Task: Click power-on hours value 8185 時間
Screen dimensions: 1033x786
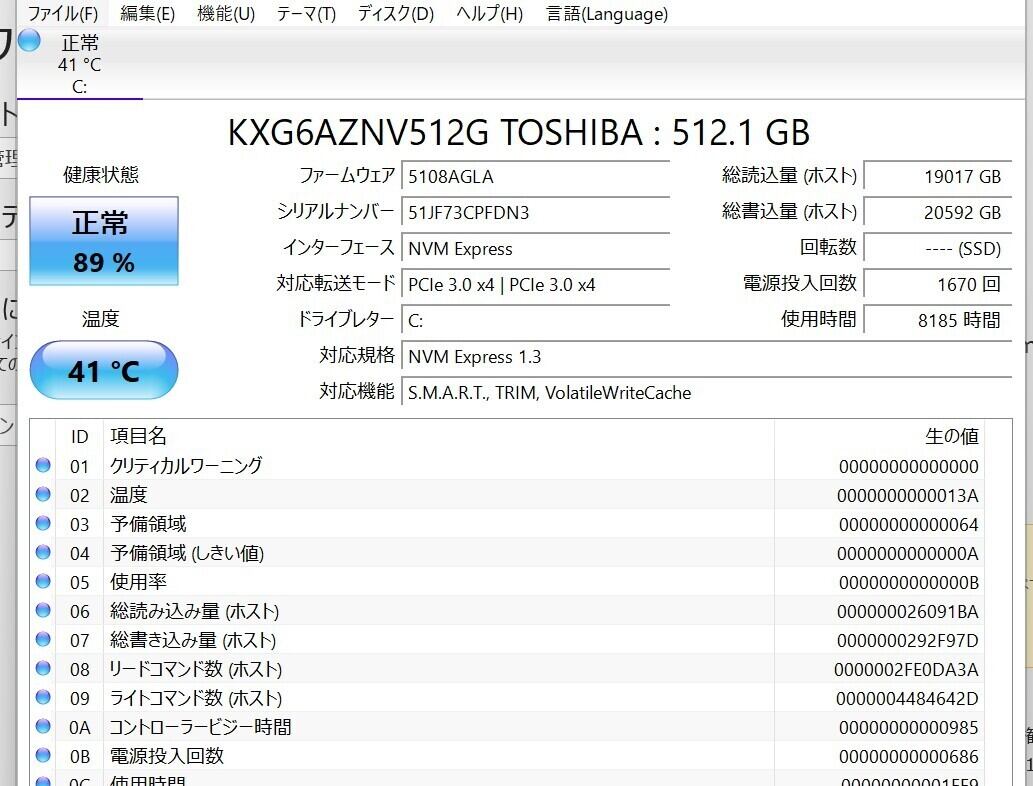Action: coord(937,321)
